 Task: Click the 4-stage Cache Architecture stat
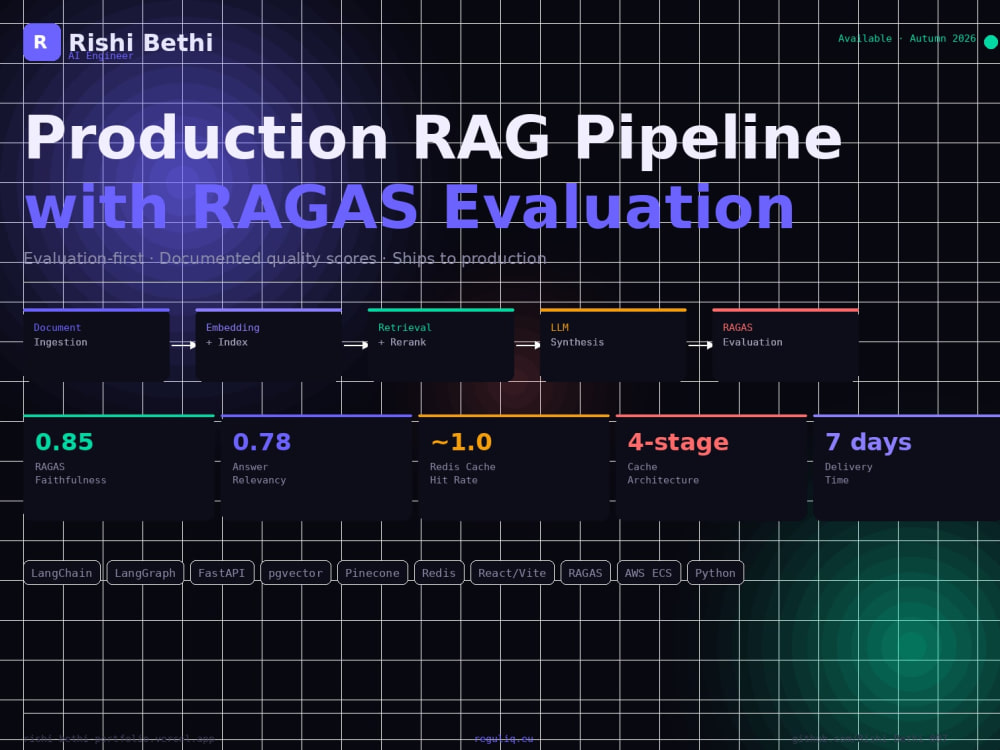click(712, 467)
